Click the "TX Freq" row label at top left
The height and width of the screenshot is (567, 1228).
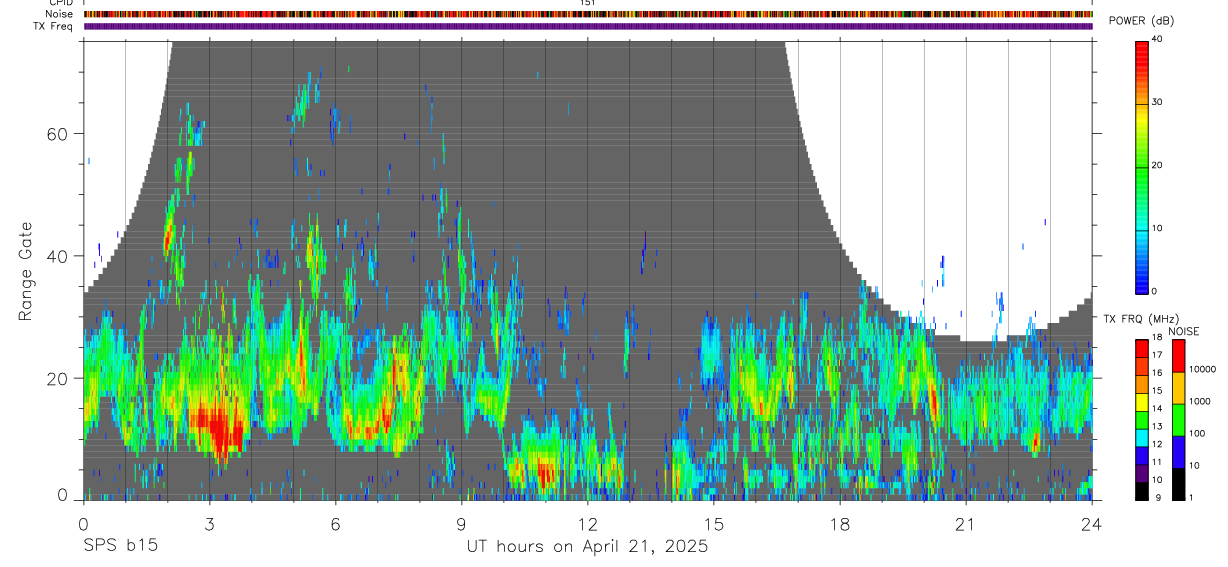click(55, 26)
